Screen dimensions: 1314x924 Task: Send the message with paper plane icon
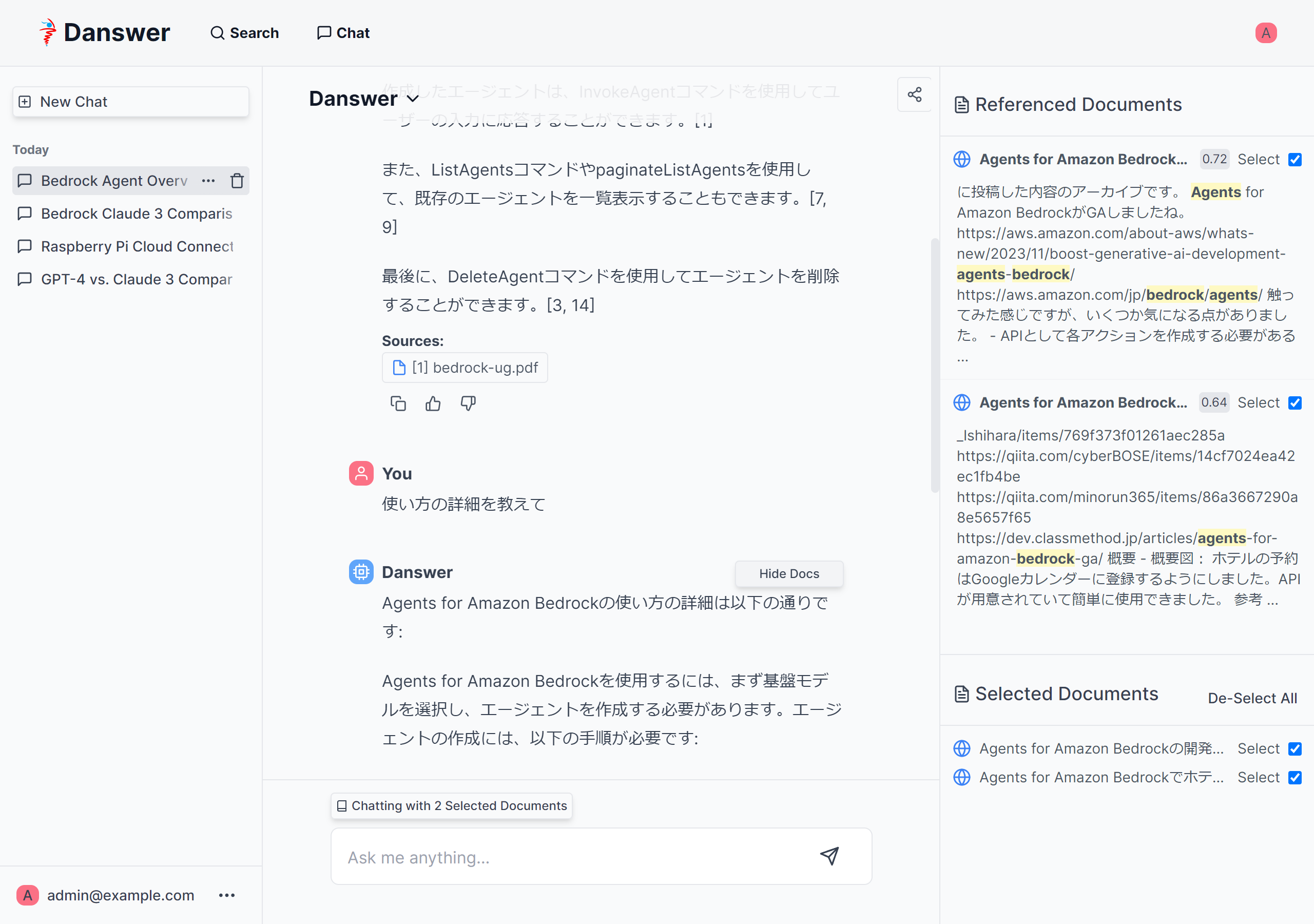(x=829, y=856)
